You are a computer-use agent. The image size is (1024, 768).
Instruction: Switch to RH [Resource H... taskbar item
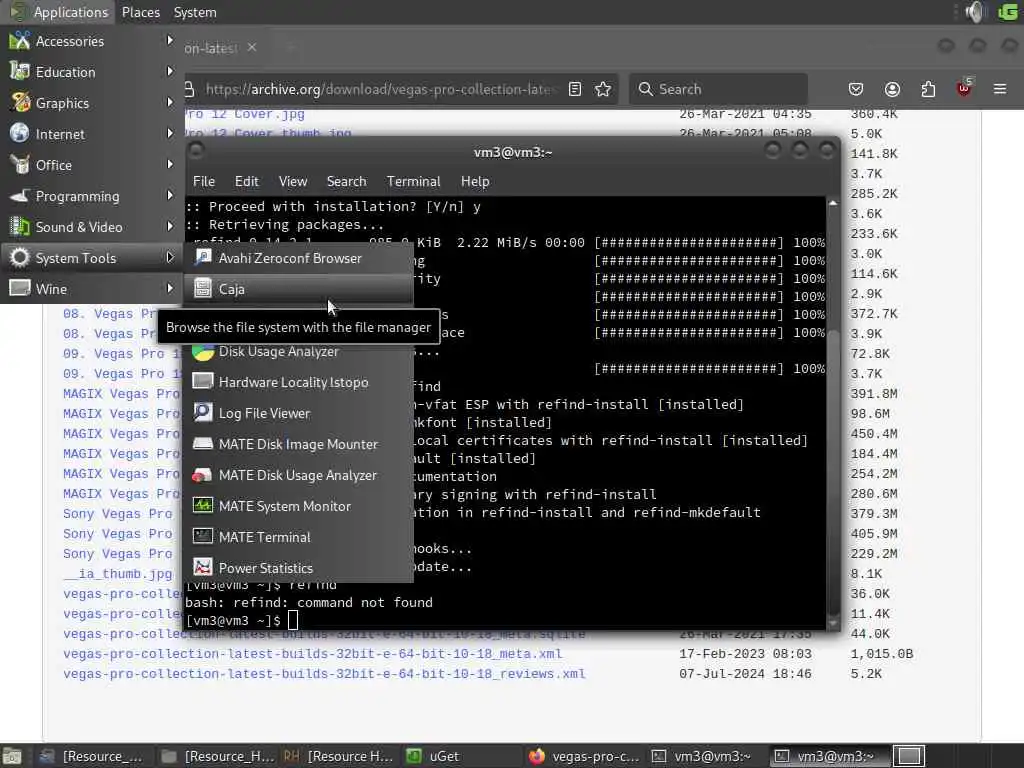[x=339, y=756]
